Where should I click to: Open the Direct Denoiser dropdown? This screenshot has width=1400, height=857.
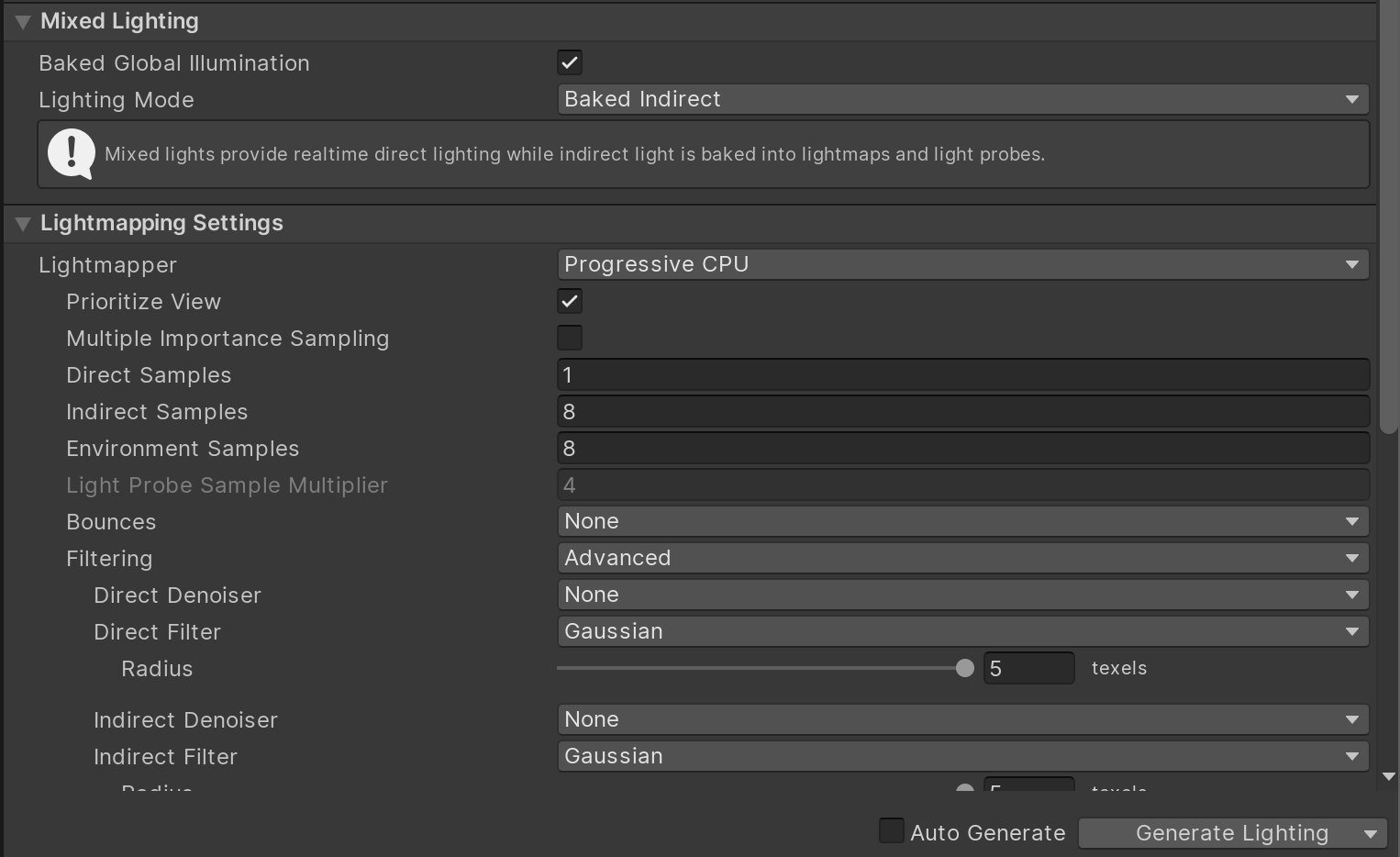point(961,595)
